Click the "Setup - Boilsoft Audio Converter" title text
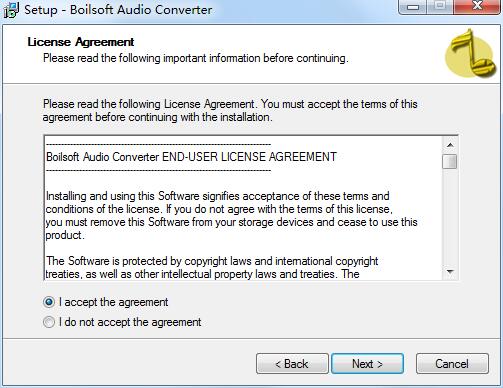503x388 pixels. [118, 10]
